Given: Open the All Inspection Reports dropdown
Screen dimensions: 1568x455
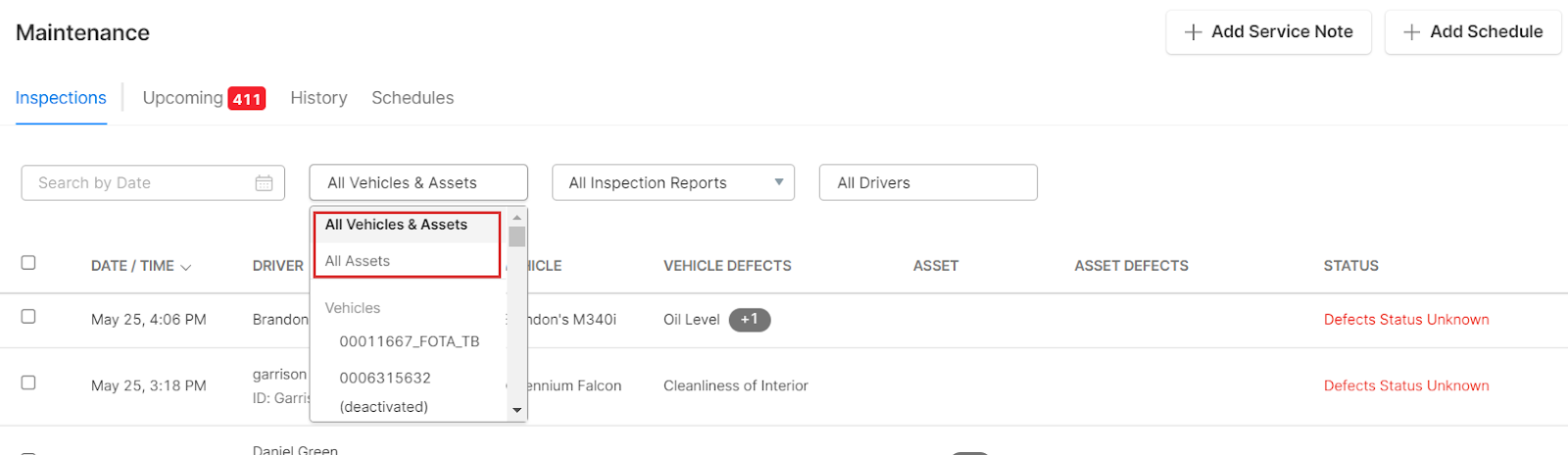Looking at the screenshot, I should coord(673,183).
